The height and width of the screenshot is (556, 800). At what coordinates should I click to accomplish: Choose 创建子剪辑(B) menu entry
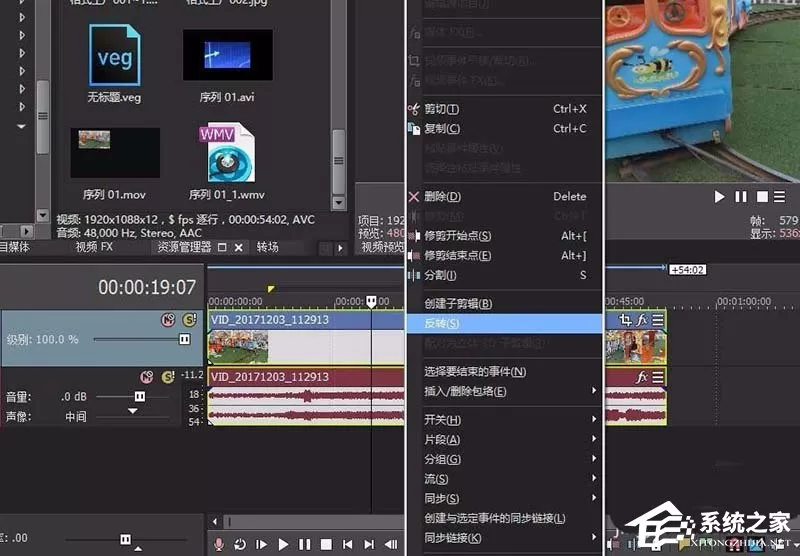click(505, 304)
